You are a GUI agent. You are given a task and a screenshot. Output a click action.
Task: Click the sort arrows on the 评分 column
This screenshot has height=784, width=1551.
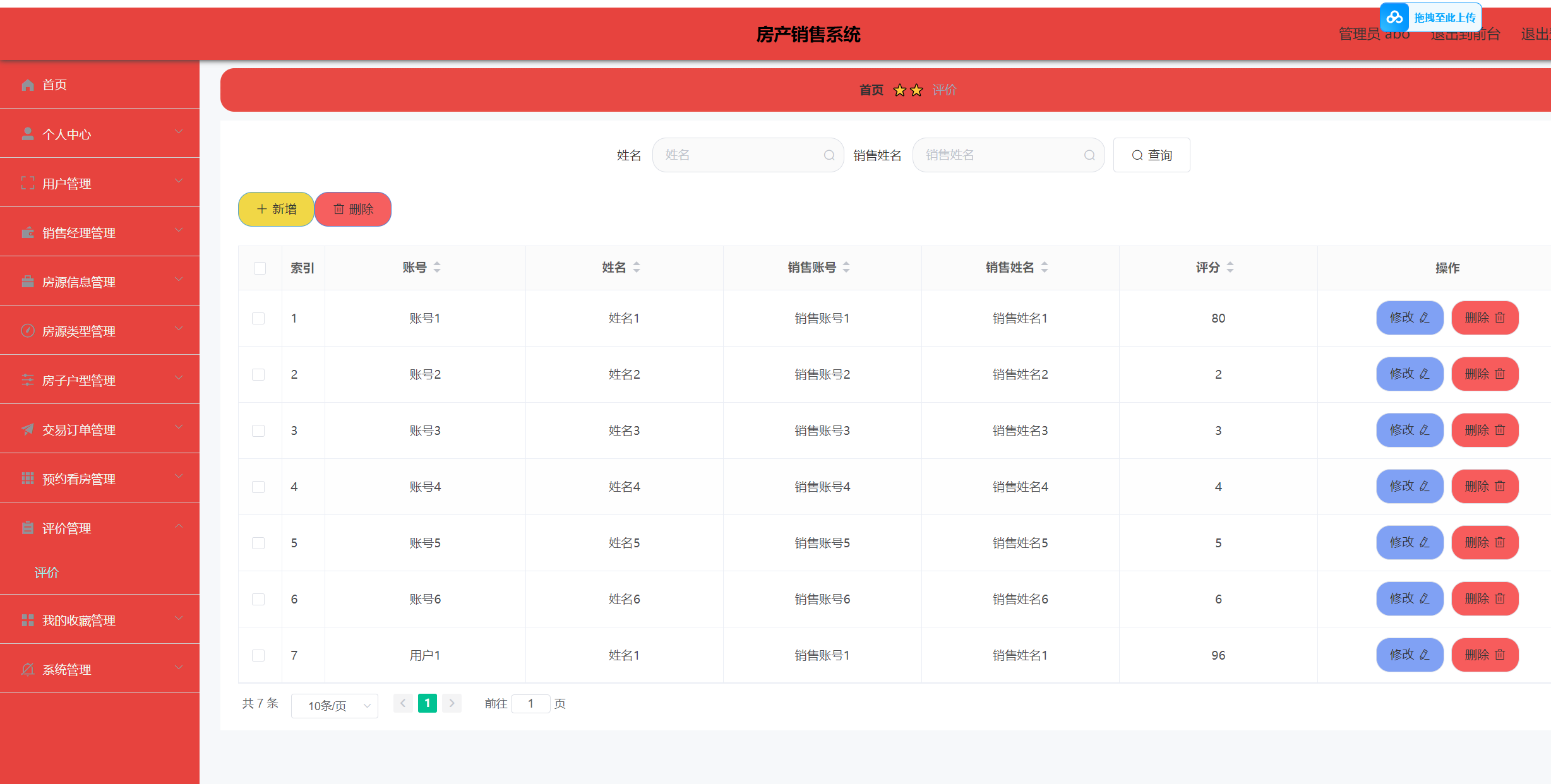pos(1230,267)
